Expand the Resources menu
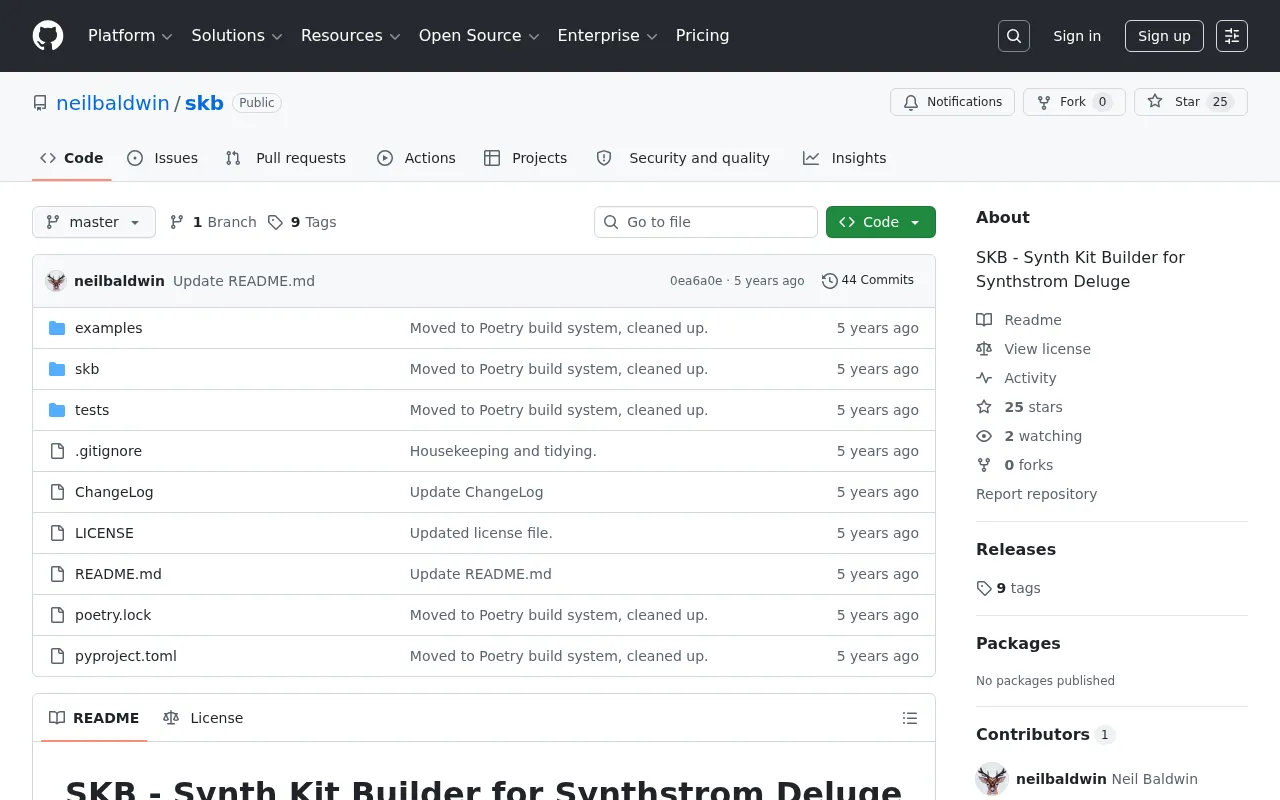 click(350, 36)
